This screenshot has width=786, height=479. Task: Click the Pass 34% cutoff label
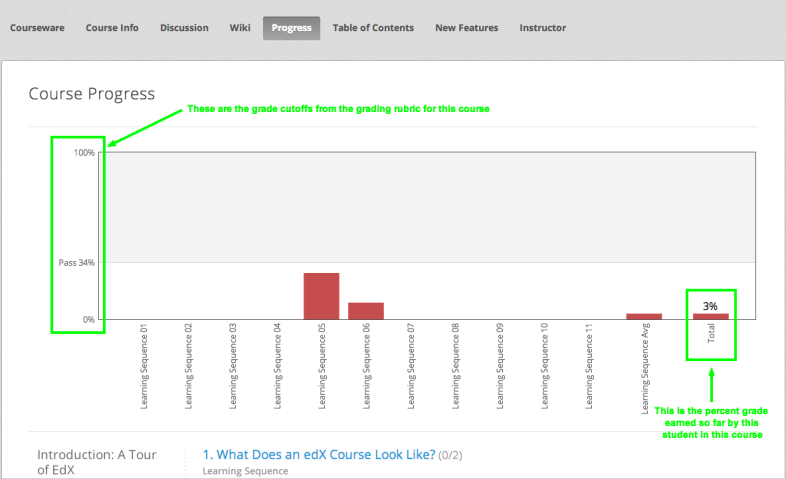click(76, 263)
